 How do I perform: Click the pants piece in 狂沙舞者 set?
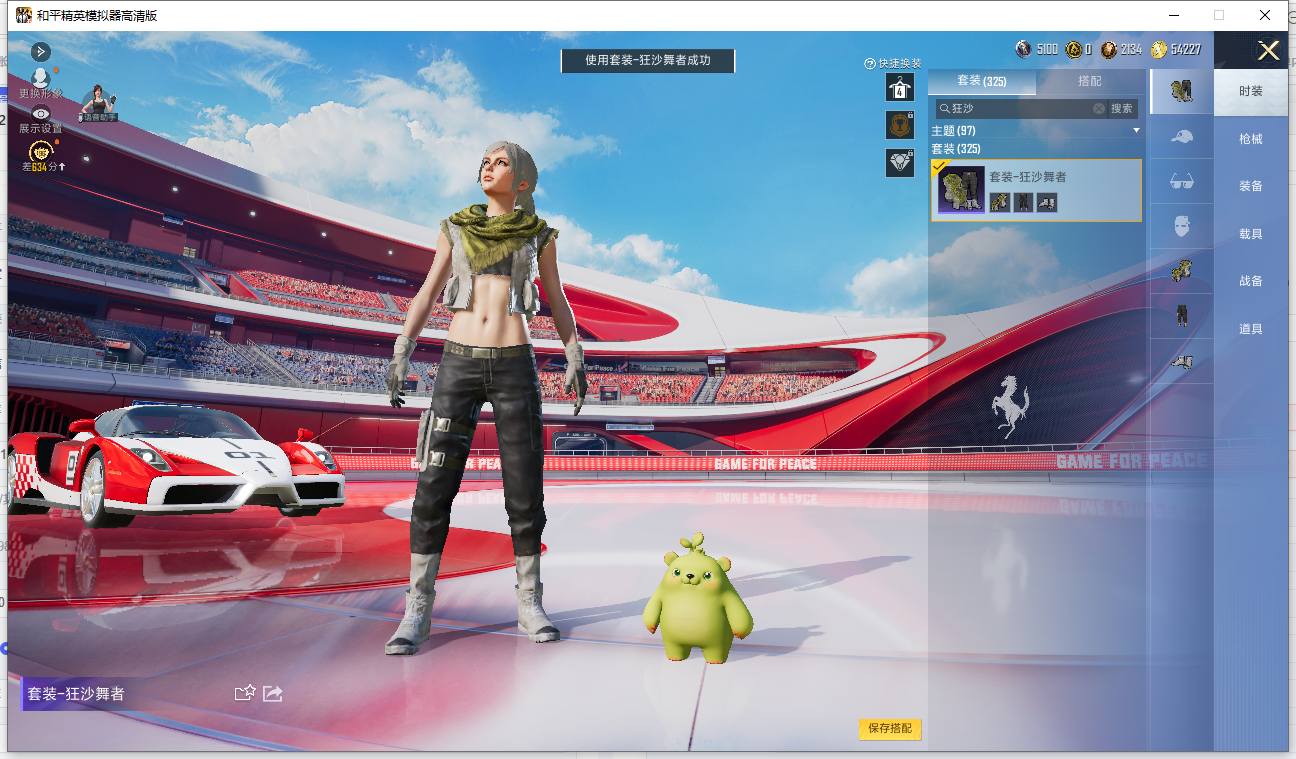coord(1023,202)
